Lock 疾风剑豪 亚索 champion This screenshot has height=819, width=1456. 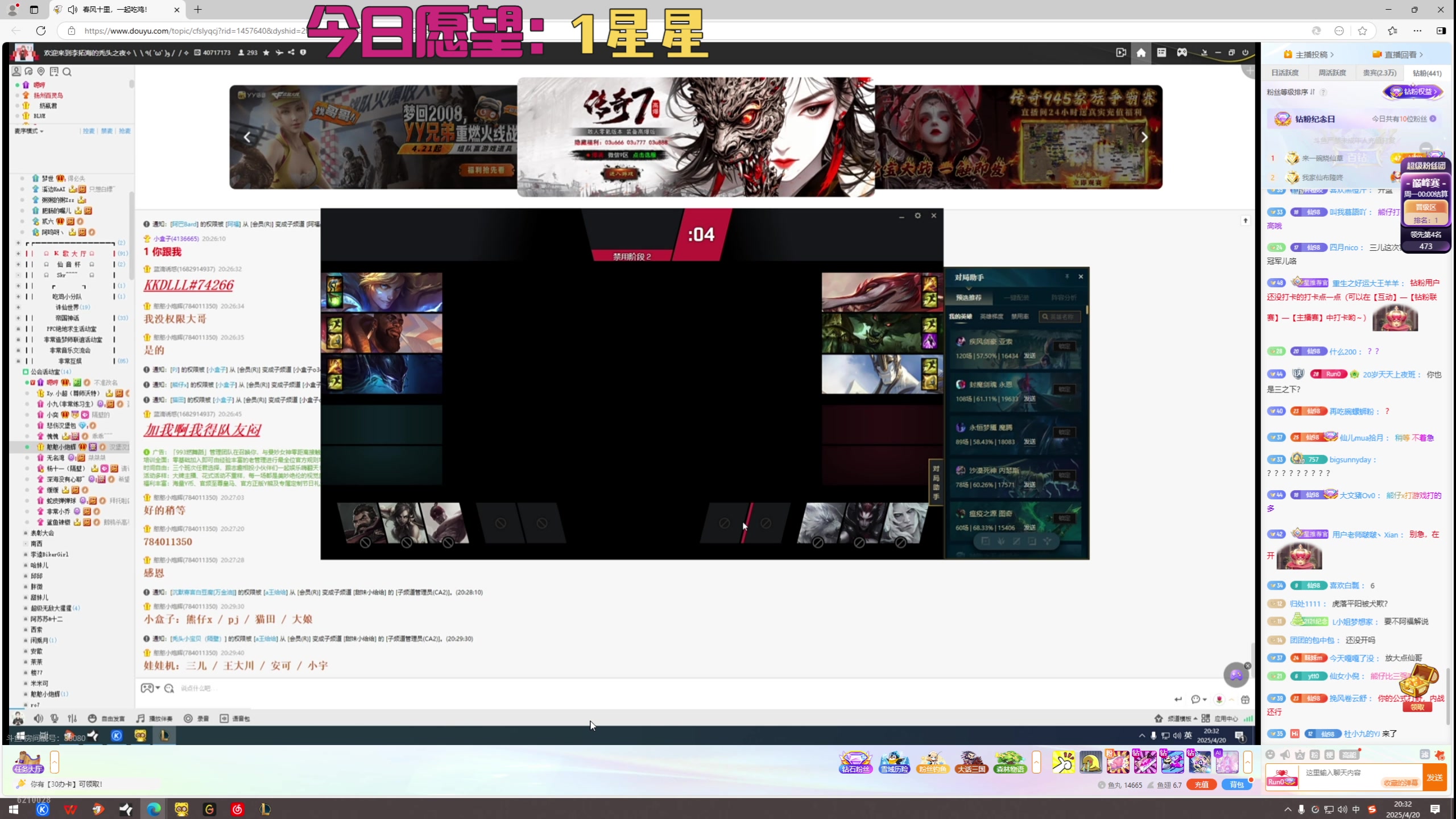[1064, 346]
